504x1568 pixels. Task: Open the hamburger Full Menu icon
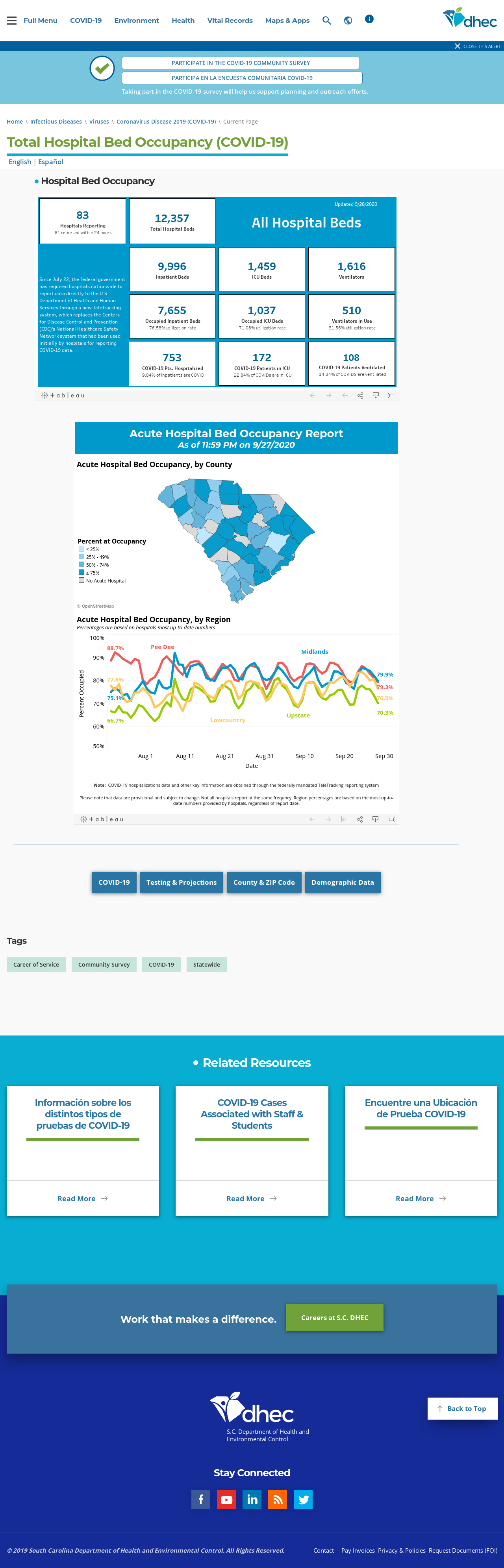(11, 21)
